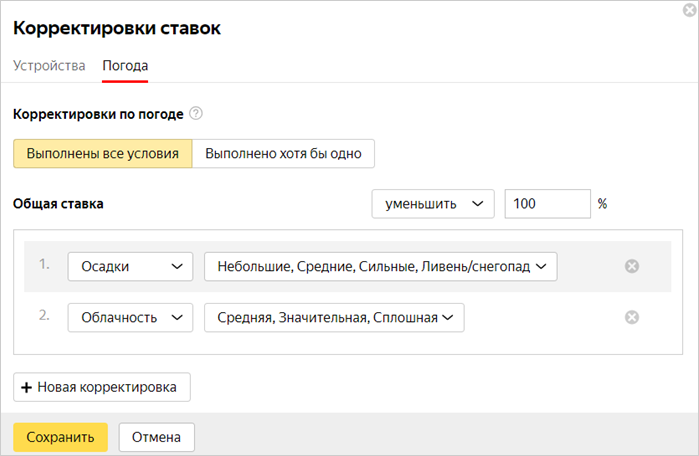
Task: Open the precipitation levels list starting with Небольшие
Action: pyautogui.click(x=380, y=266)
